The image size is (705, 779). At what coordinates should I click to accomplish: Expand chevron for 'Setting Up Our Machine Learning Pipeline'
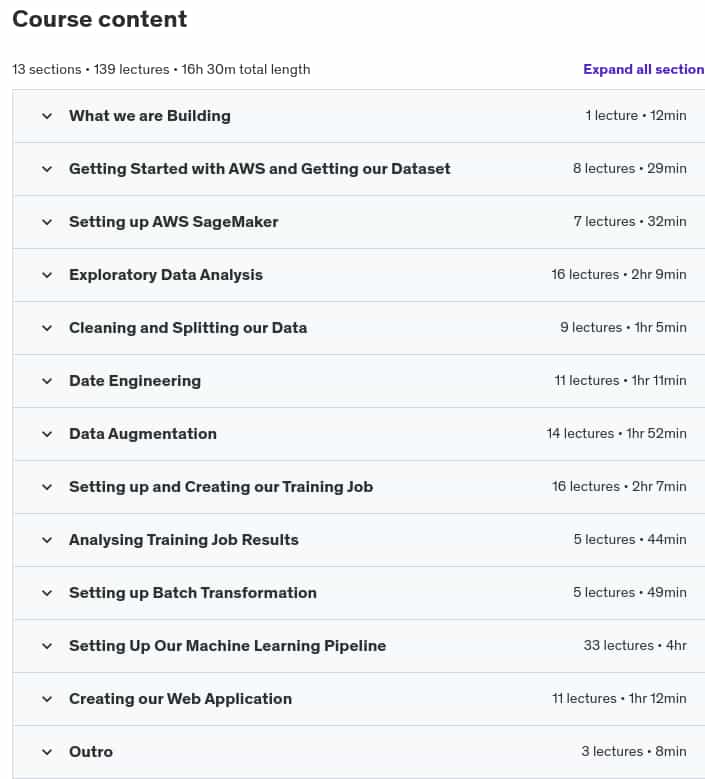tap(47, 646)
